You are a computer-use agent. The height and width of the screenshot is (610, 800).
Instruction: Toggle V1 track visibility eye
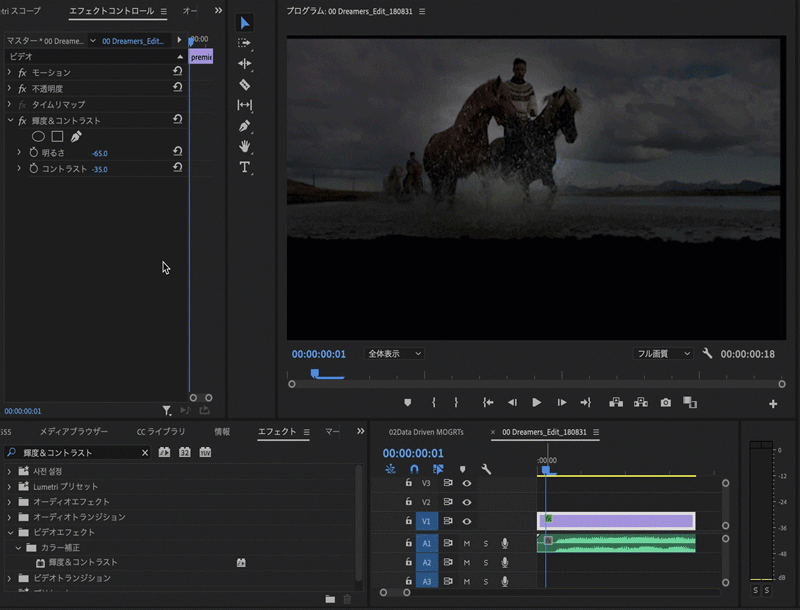pos(466,521)
